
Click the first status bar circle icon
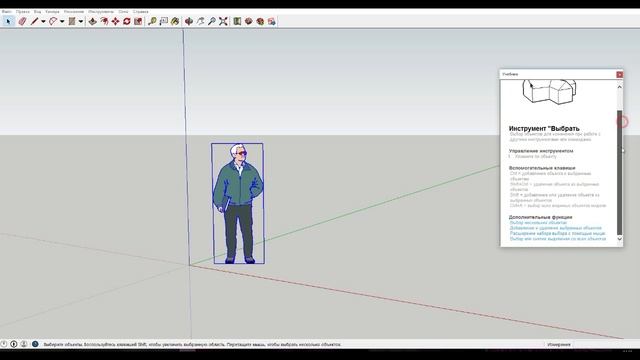pyautogui.click(x=4, y=344)
